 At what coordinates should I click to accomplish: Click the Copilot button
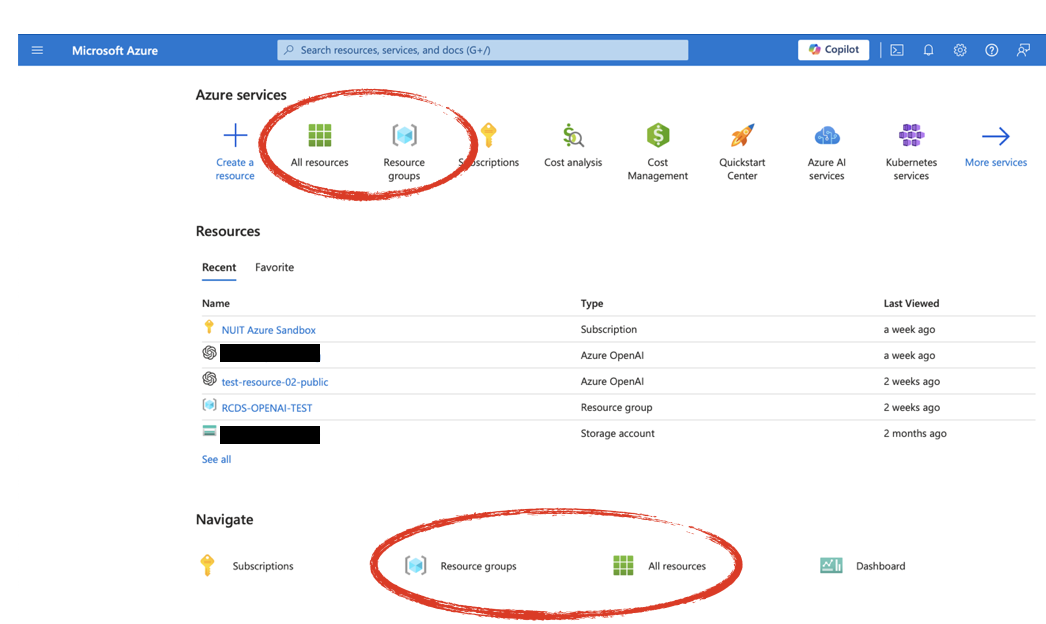tap(833, 50)
